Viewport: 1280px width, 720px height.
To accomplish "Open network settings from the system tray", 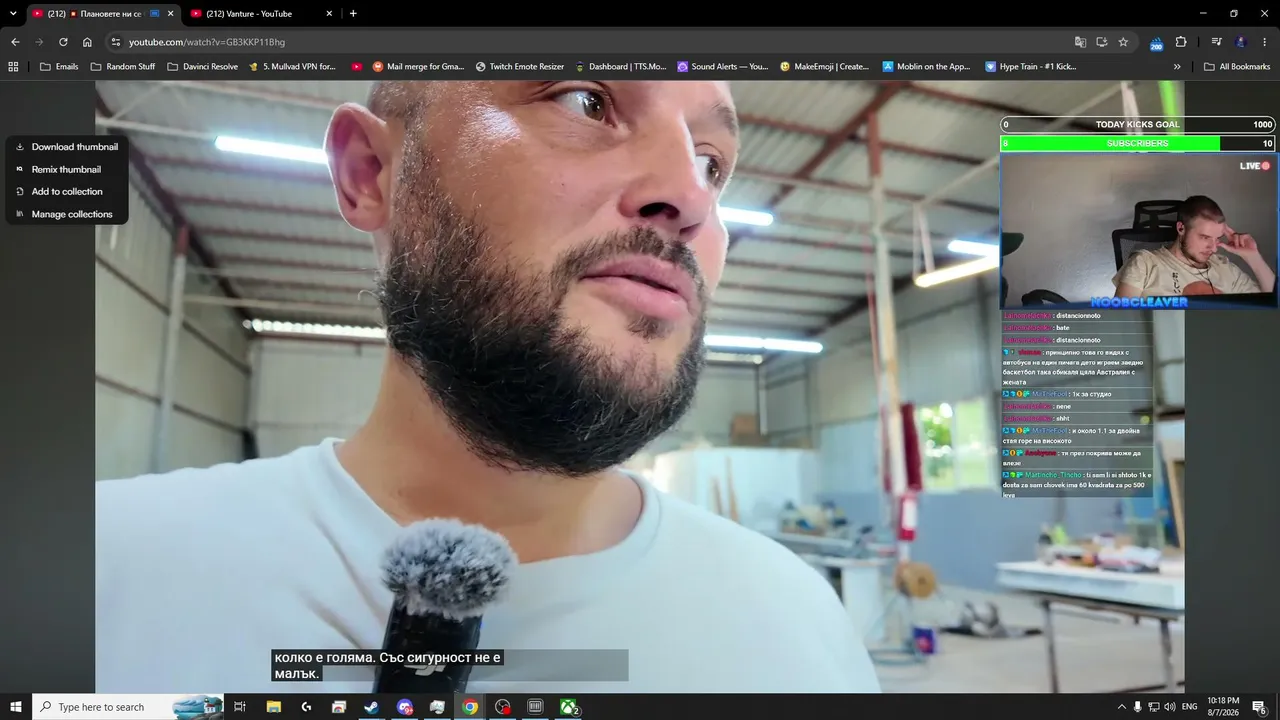I will coord(1153,707).
